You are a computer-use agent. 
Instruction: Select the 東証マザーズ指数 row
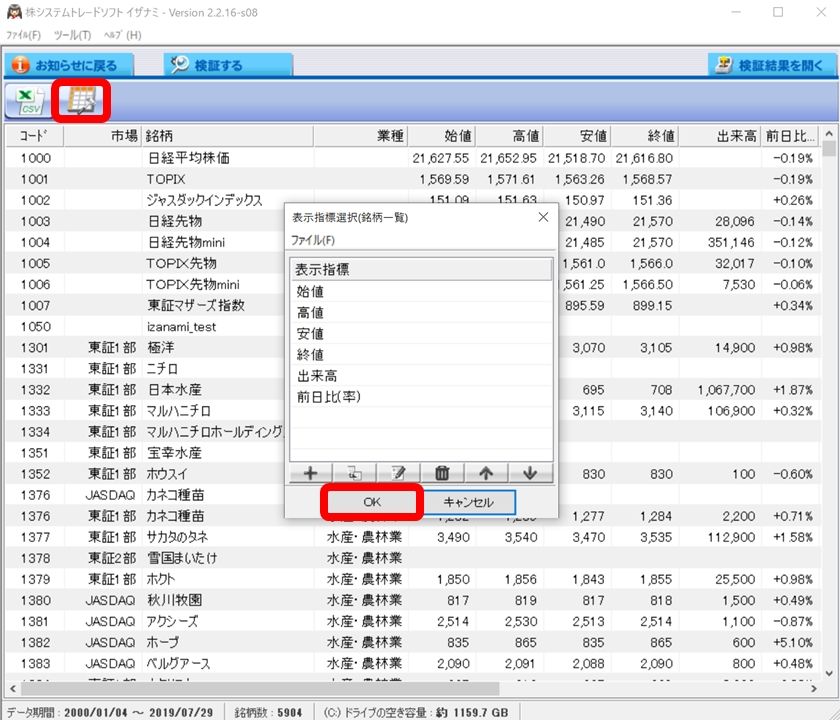[x=412, y=305]
